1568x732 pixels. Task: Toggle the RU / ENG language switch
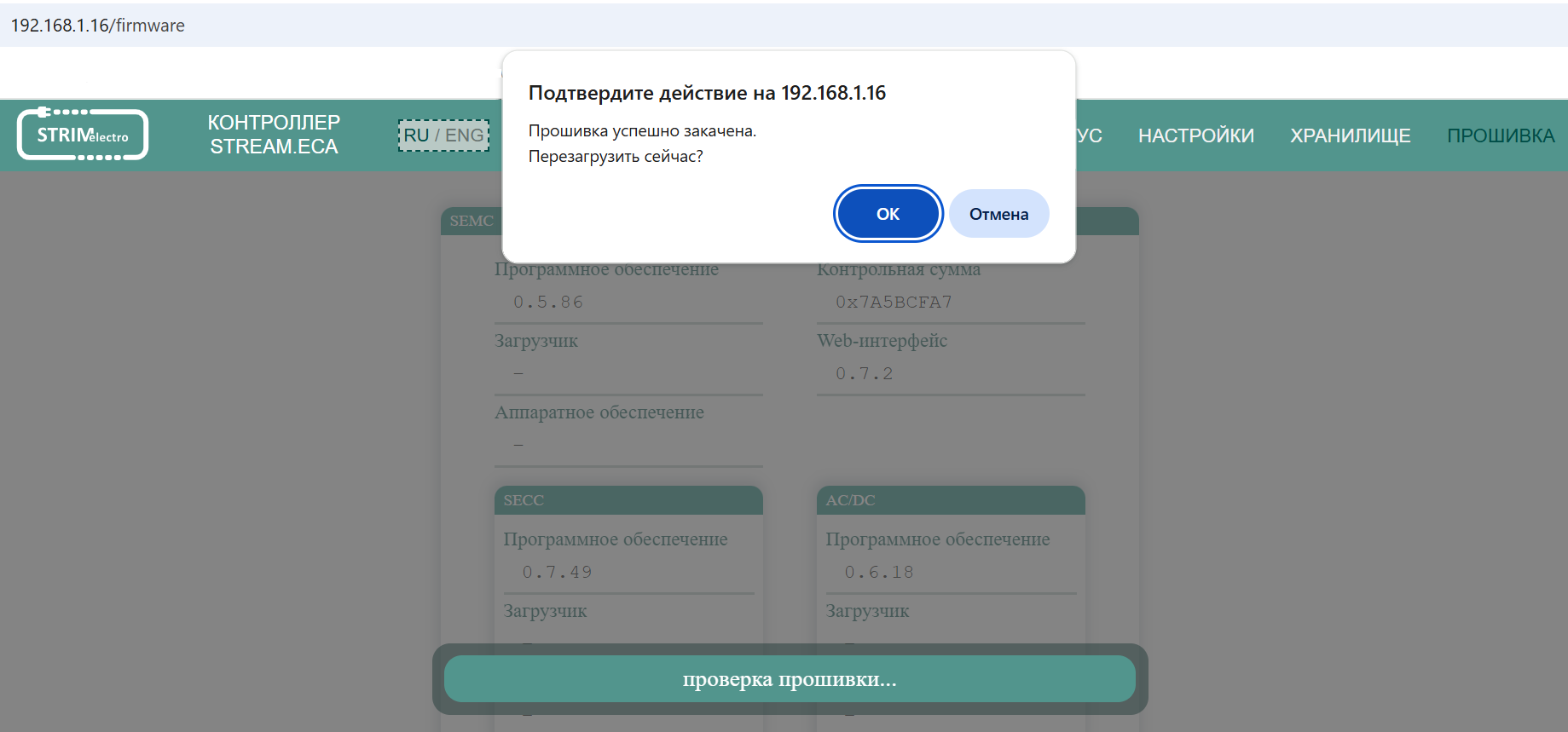click(x=443, y=135)
